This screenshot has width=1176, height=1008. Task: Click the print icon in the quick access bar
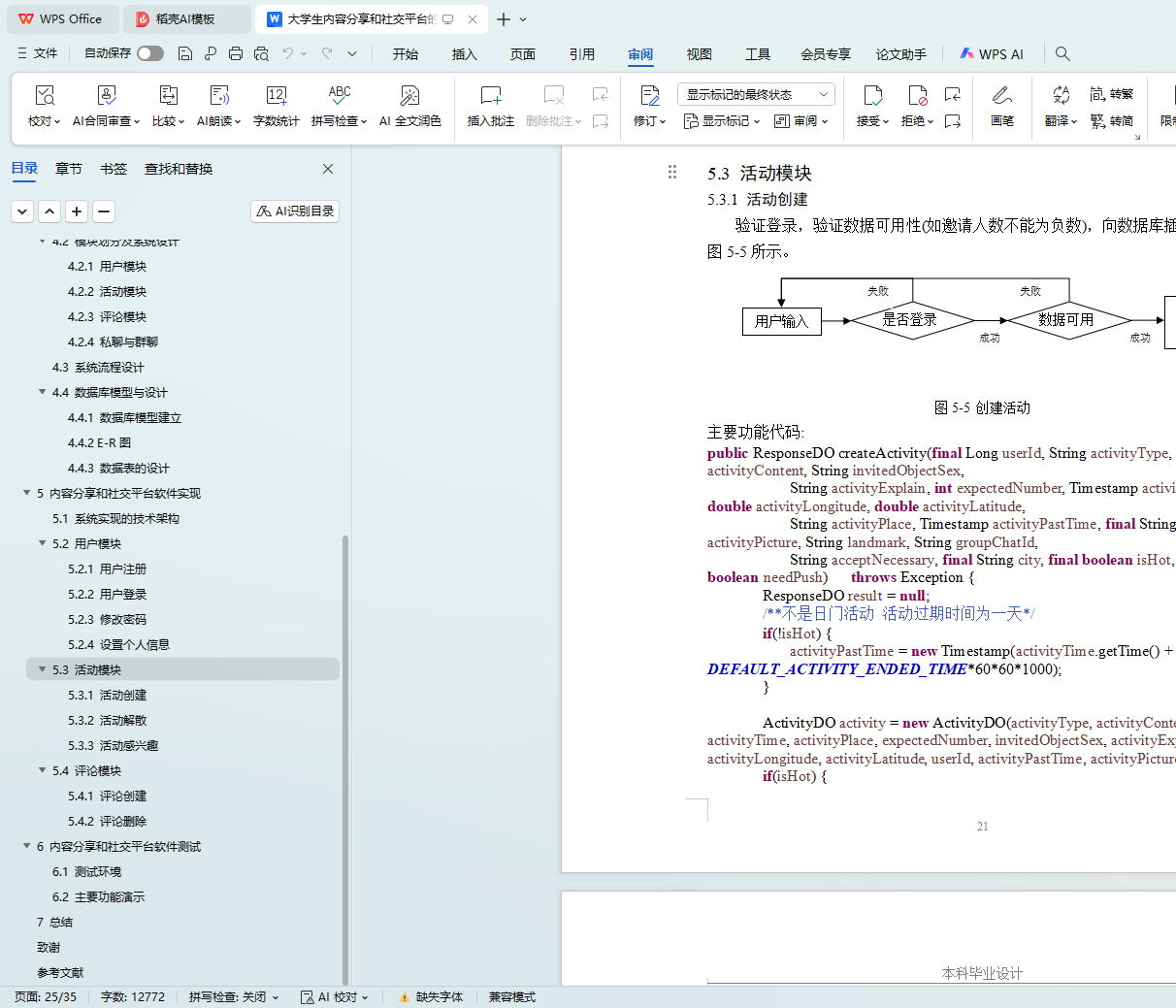coord(236,53)
